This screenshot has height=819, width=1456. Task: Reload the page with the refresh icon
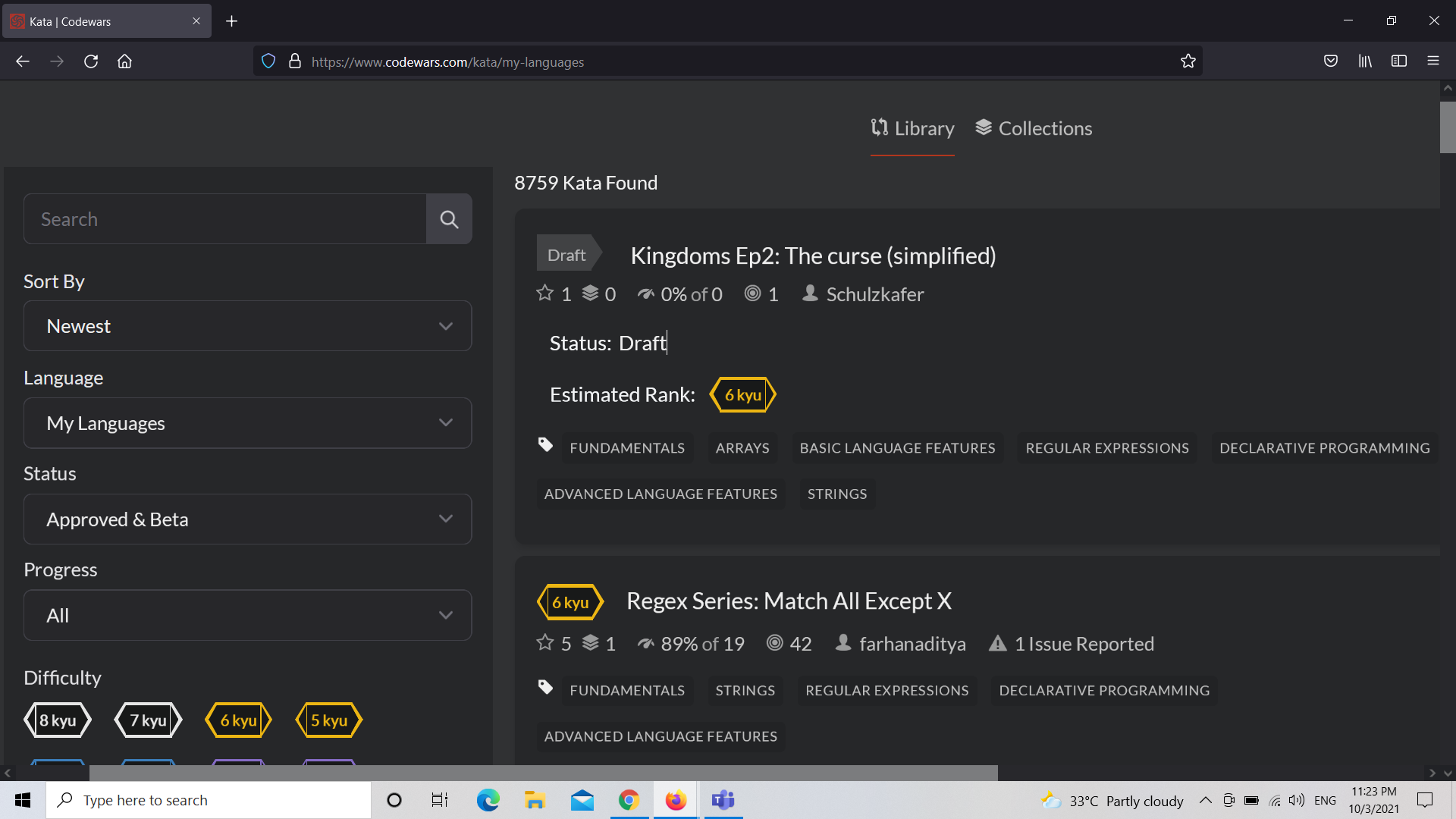[90, 61]
